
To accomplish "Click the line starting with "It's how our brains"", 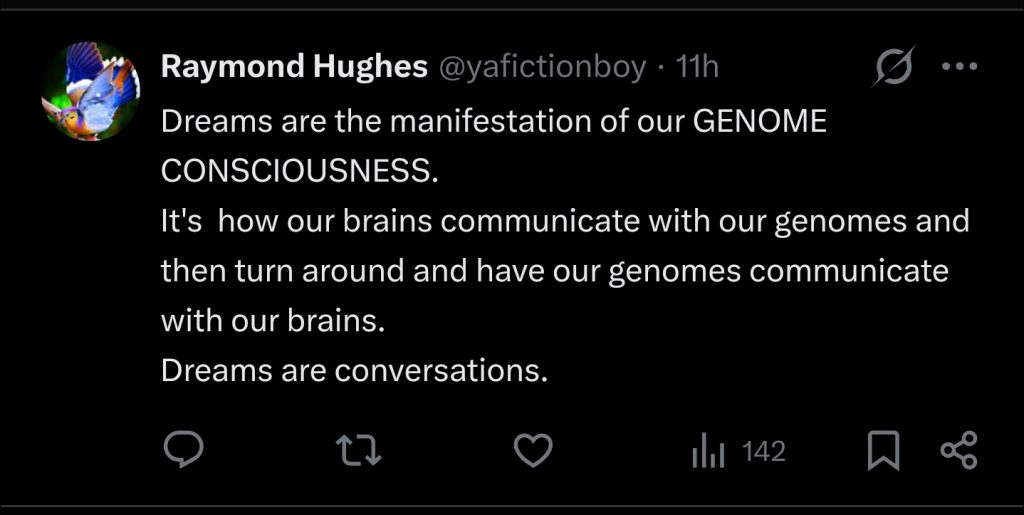I will 565,221.
